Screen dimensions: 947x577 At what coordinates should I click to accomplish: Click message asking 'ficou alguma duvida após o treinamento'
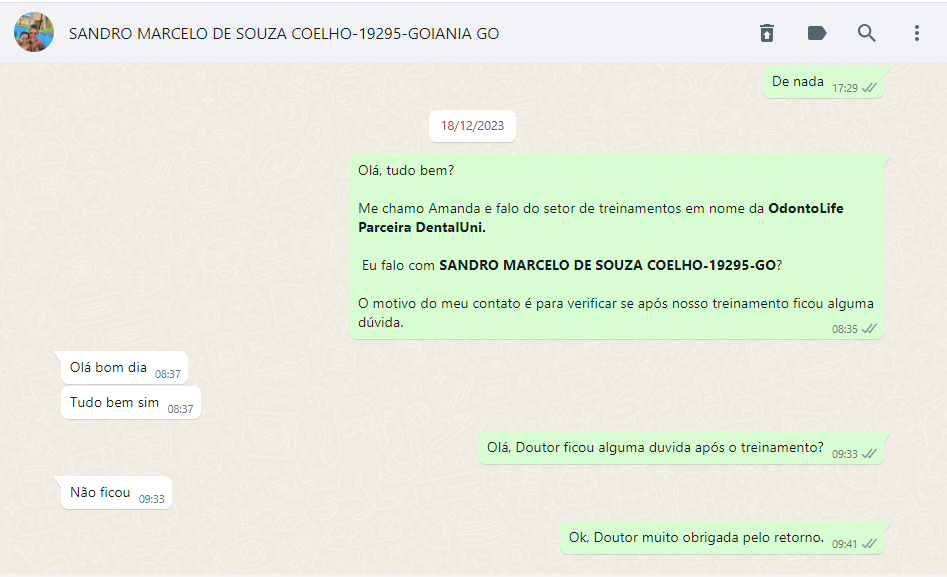(x=681, y=448)
